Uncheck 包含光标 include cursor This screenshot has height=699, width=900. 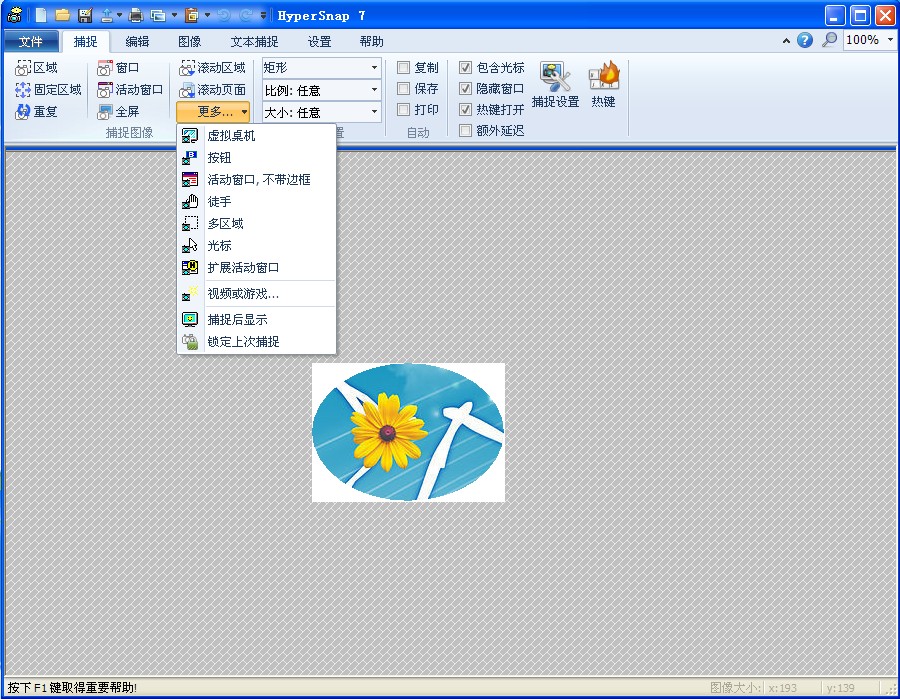[465, 68]
